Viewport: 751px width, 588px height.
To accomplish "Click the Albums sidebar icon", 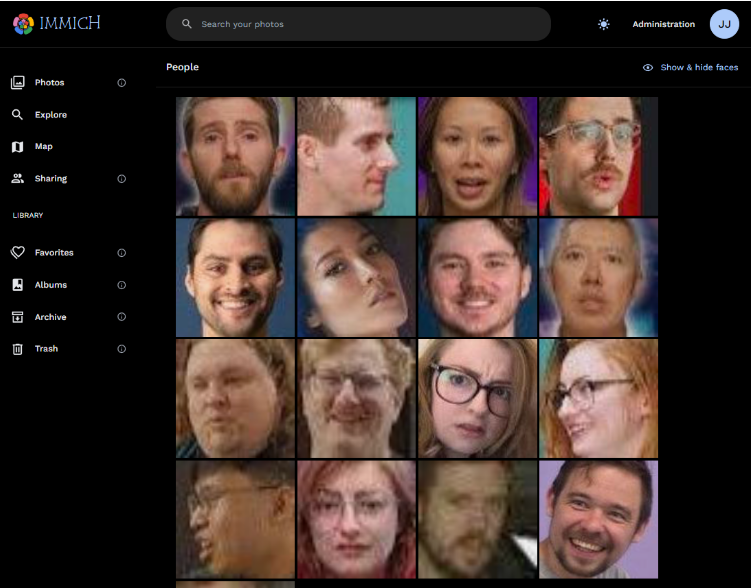I will 17,285.
